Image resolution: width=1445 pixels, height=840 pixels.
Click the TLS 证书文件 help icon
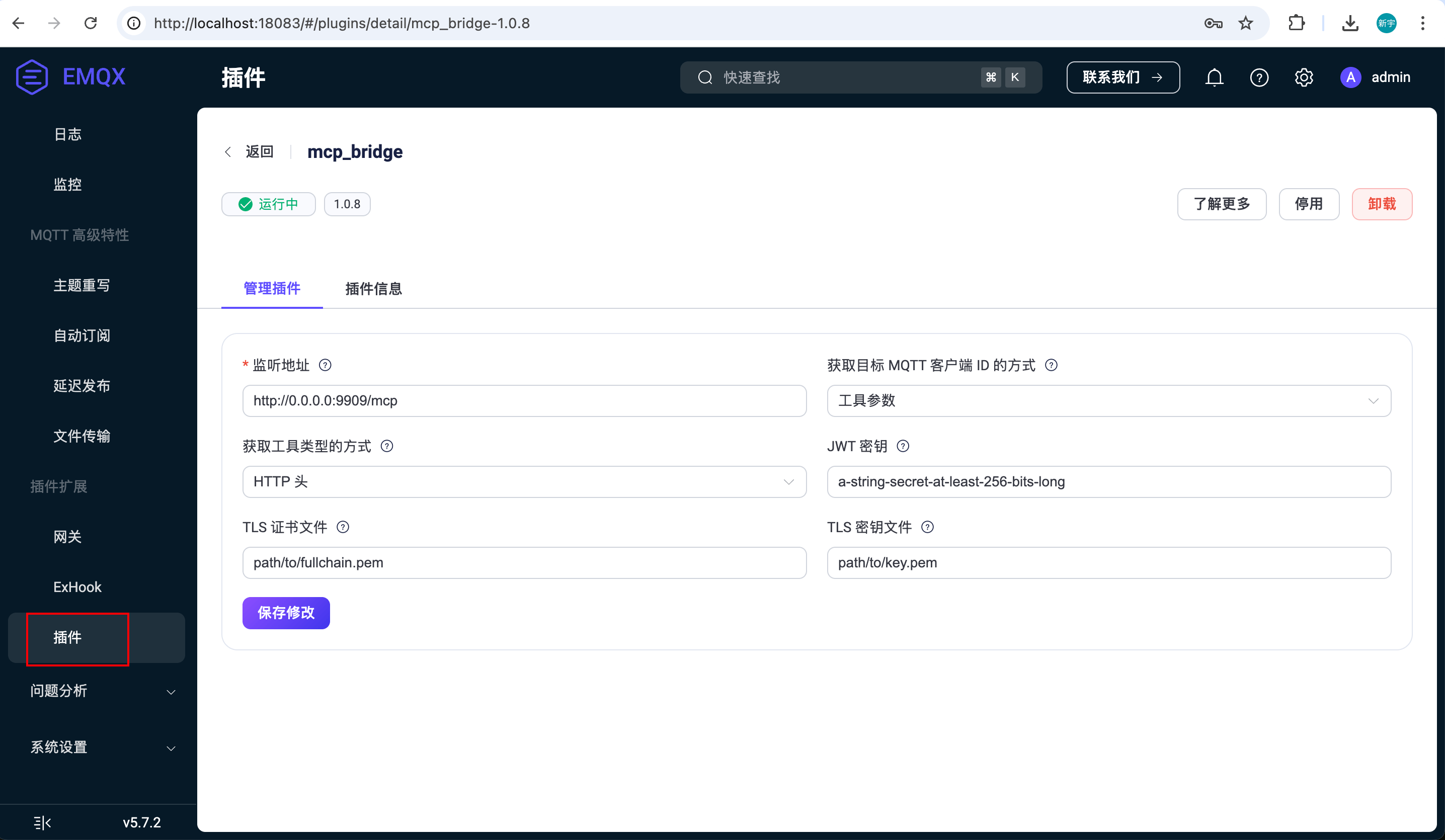pos(343,527)
